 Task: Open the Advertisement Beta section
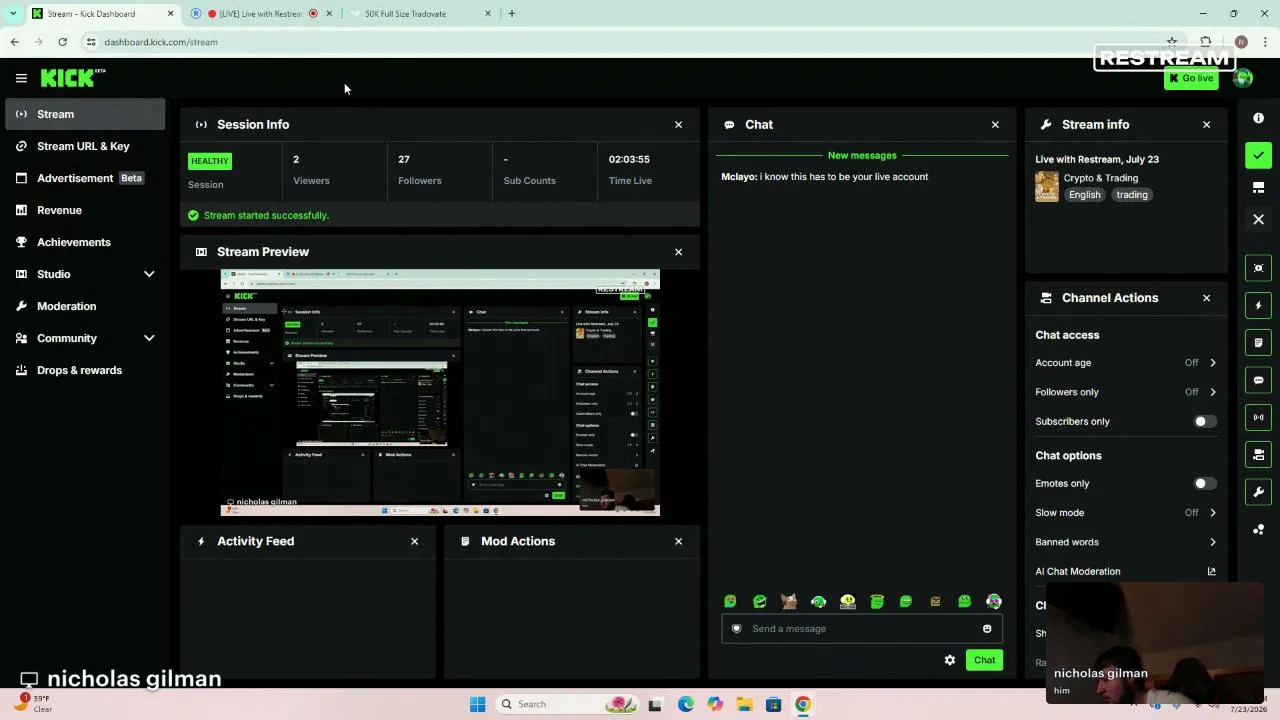tap(85, 178)
